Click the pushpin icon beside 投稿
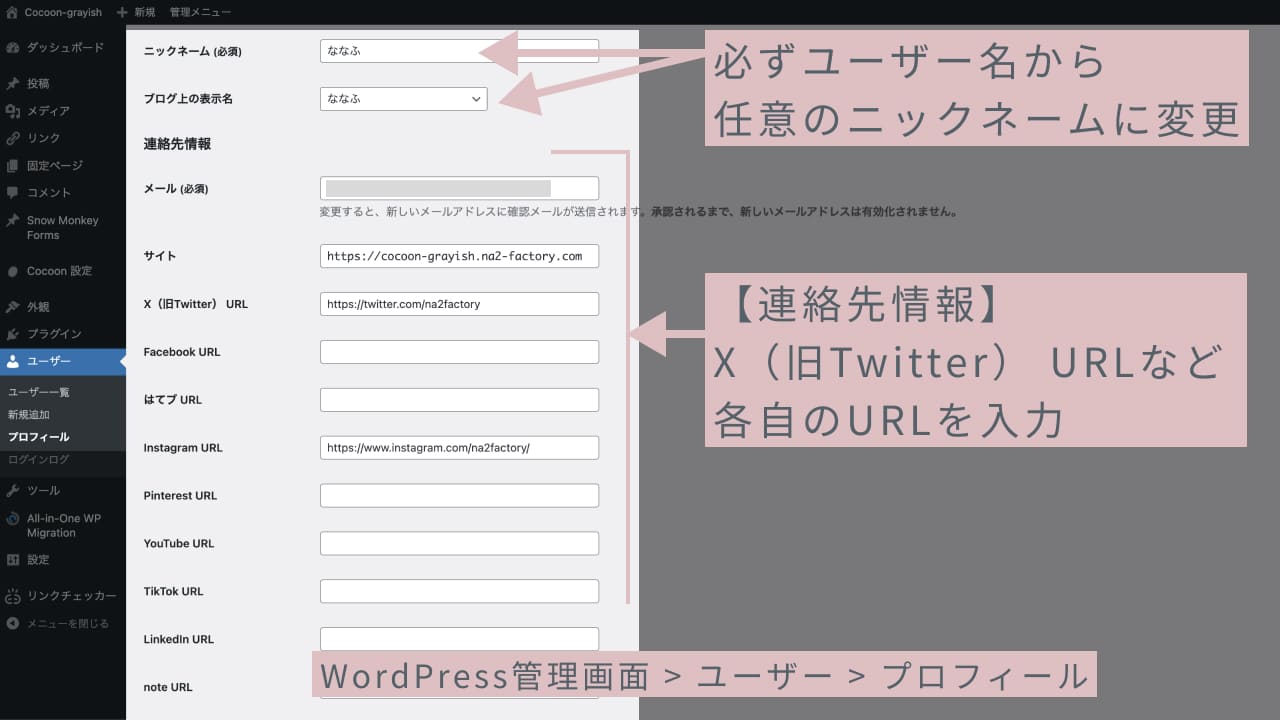This screenshot has width=1280, height=720. coord(13,84)
